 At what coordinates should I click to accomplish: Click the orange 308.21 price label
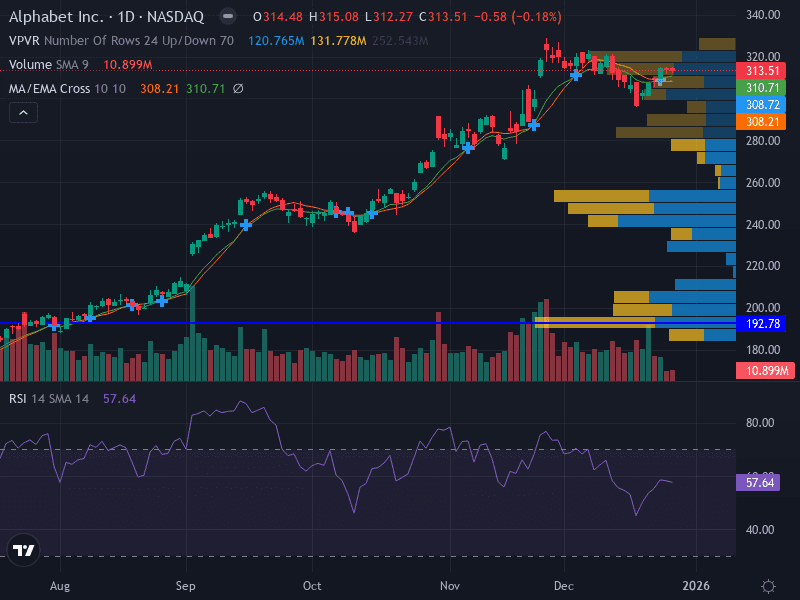(x=761, y=121)
